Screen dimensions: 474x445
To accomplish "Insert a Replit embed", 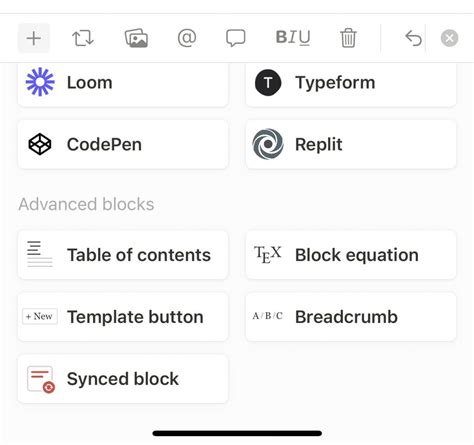I will click(x=351, y=144).
